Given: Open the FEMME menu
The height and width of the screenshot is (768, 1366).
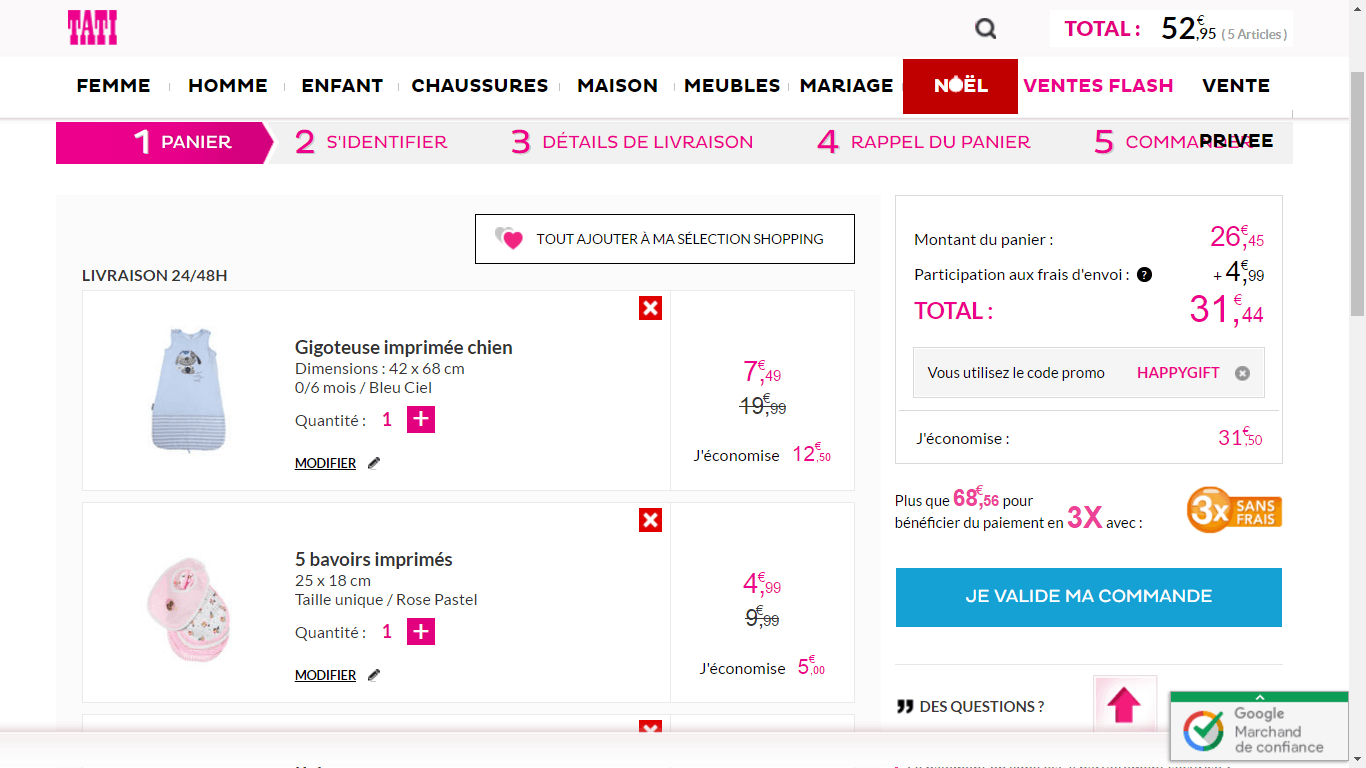Looking at the screenshot, I should pyautogui.click(x=113, y=86).
